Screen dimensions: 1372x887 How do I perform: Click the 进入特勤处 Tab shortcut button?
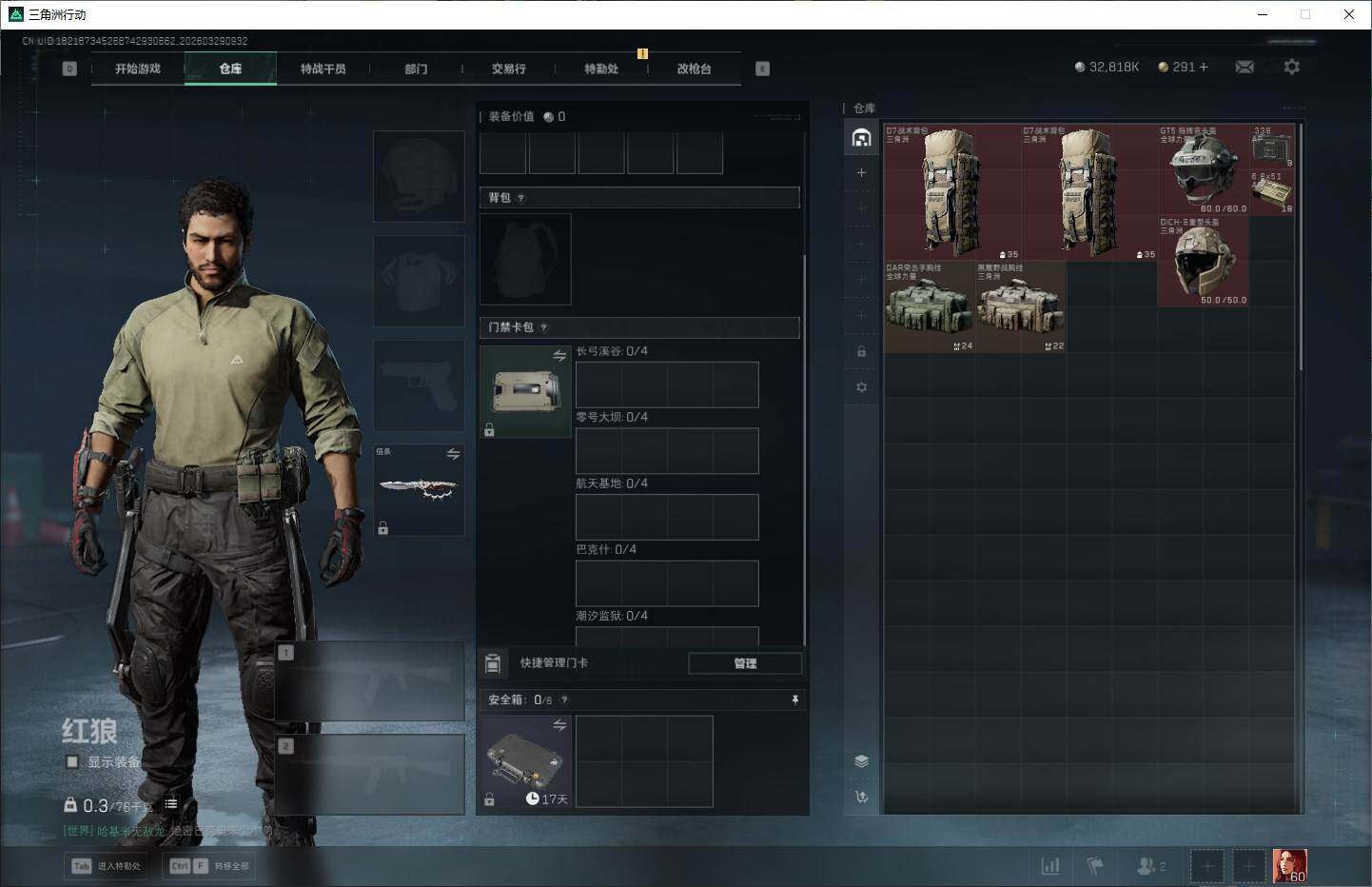tap(107, 866)
